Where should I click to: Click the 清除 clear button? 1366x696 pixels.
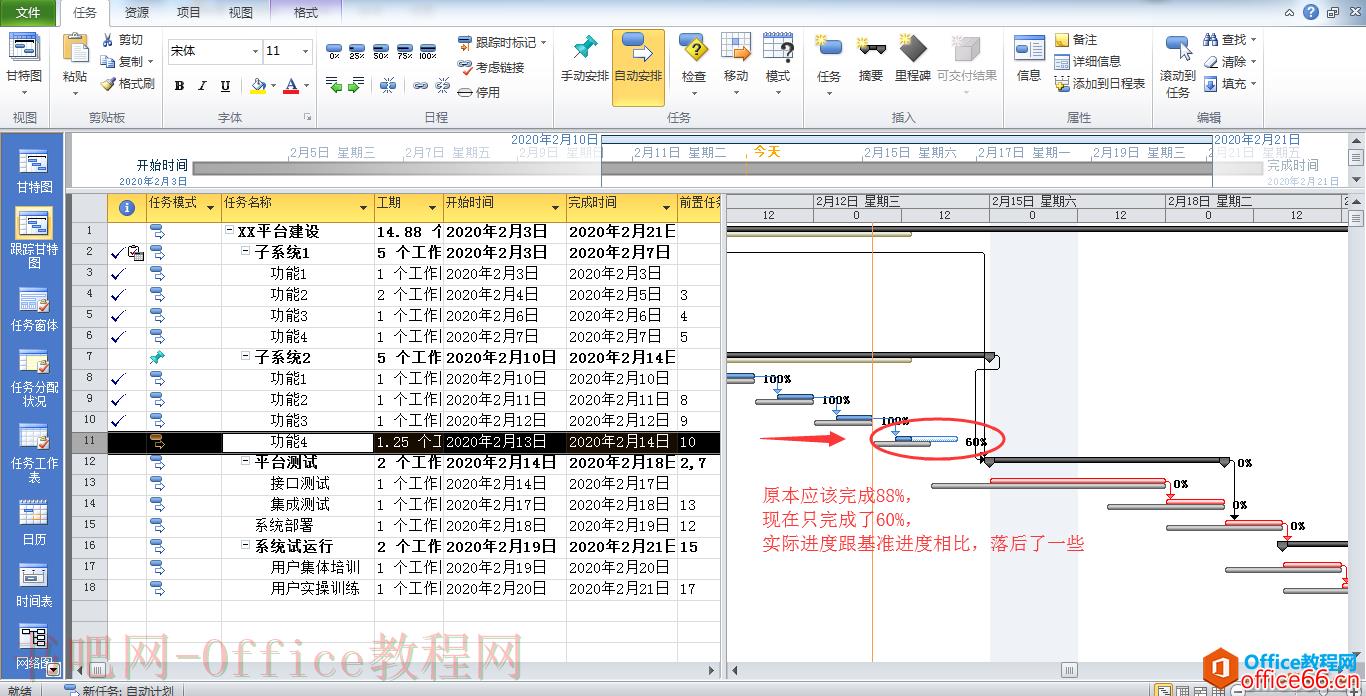1228,62
